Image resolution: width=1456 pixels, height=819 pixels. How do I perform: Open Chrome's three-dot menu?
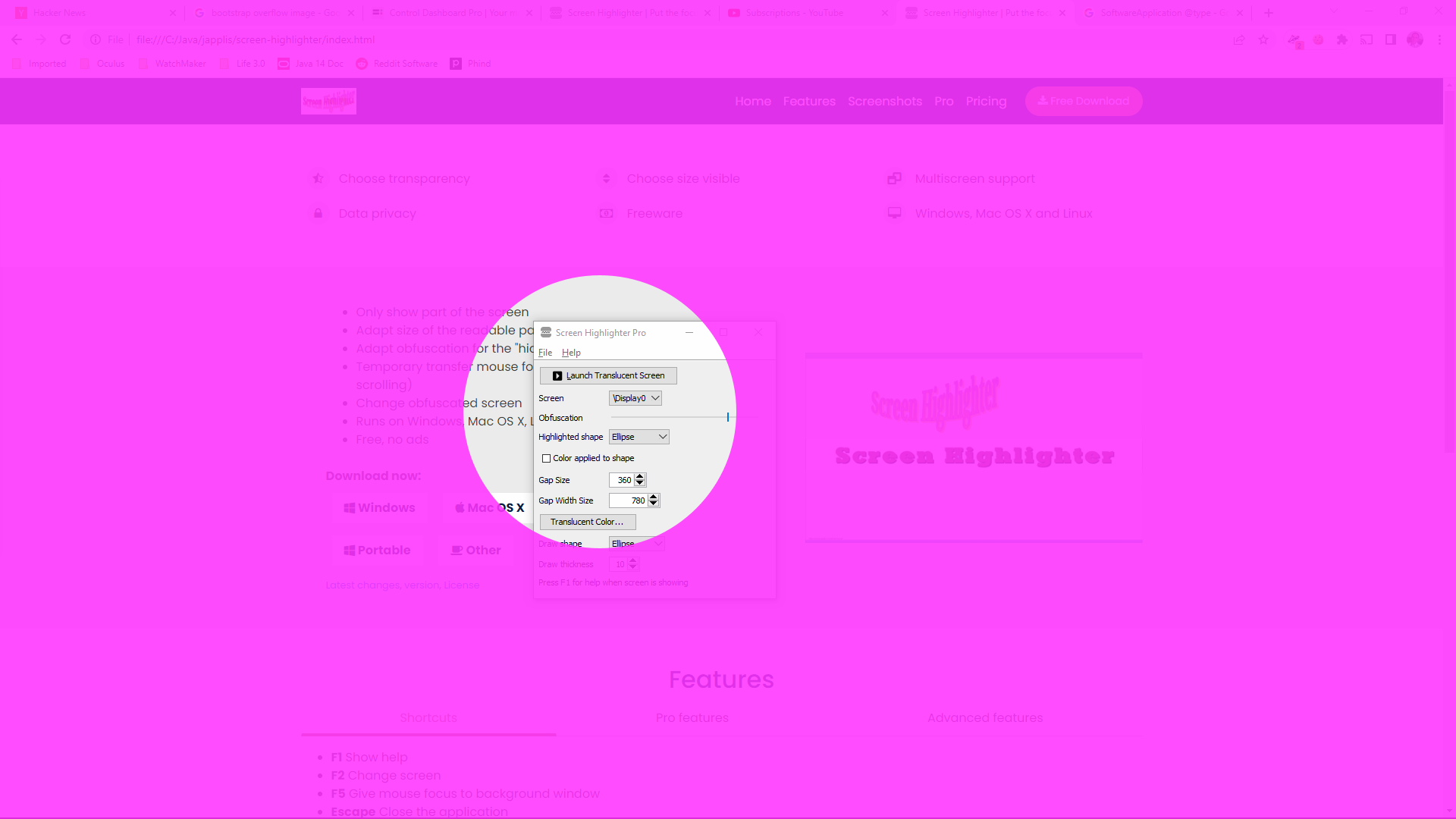[x=1439, y=39]
